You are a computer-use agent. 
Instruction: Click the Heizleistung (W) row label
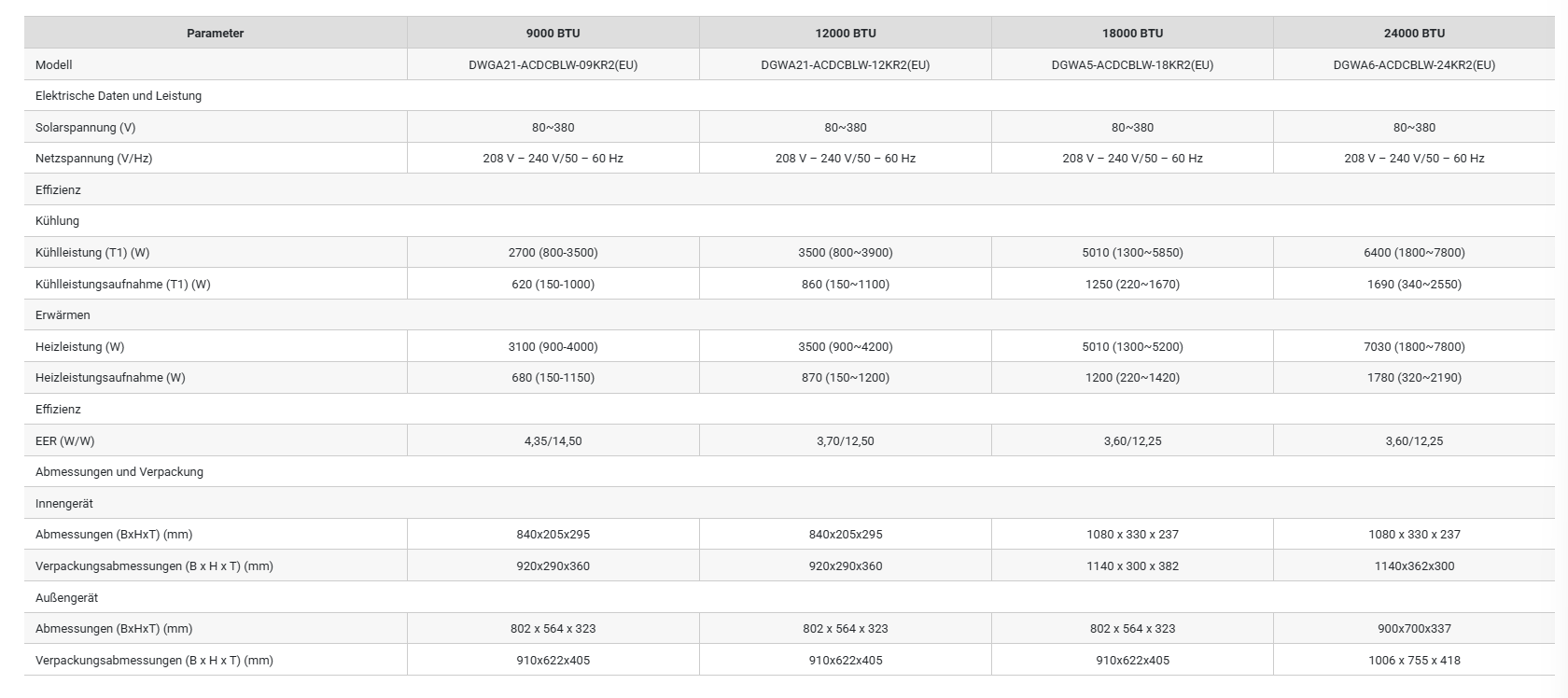(79, 347)
